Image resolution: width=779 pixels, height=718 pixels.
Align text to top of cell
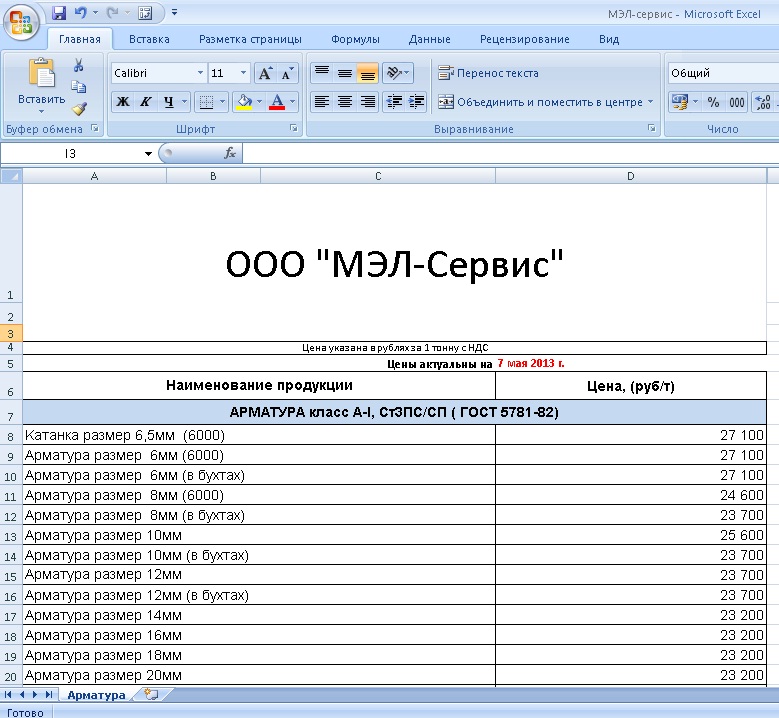322,73
